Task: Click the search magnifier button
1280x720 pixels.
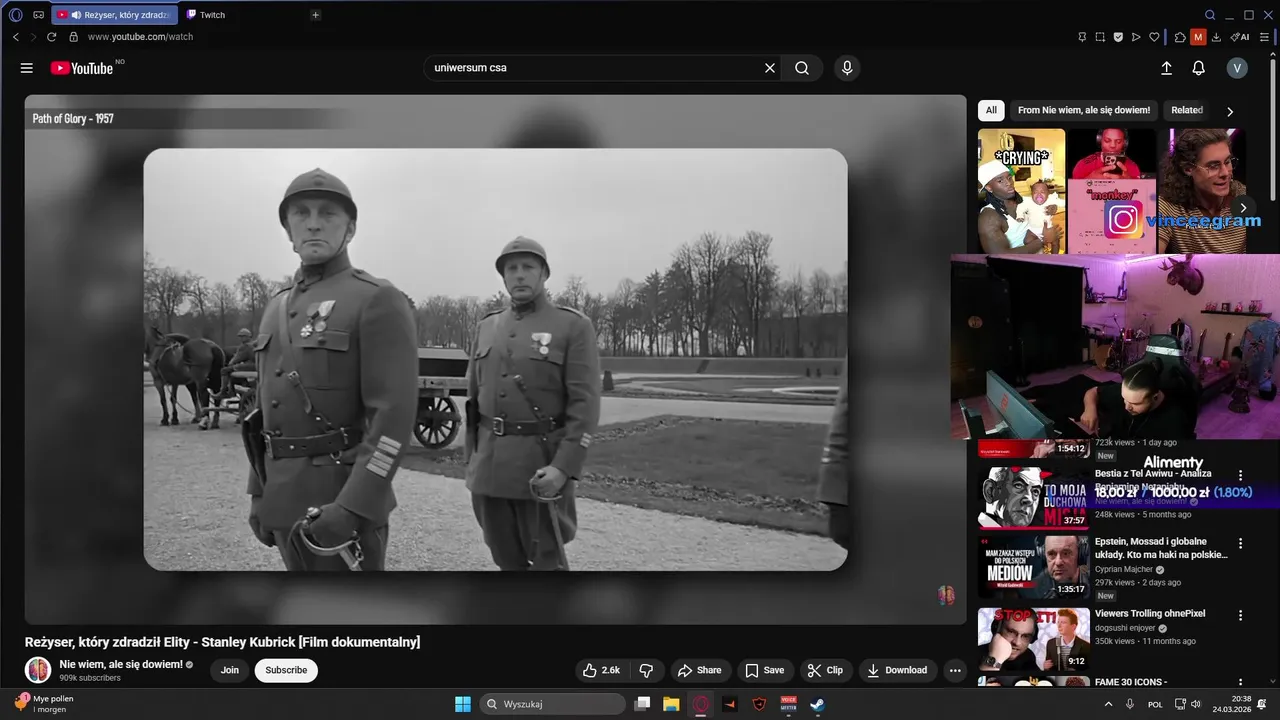Action: [802, 68]
